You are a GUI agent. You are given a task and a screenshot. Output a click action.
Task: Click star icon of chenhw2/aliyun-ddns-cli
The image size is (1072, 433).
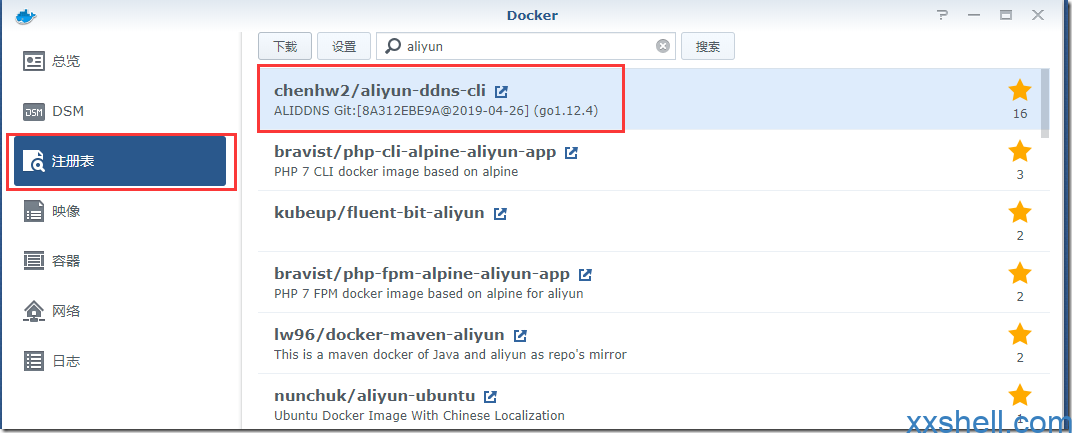[x=1019, y=90]
